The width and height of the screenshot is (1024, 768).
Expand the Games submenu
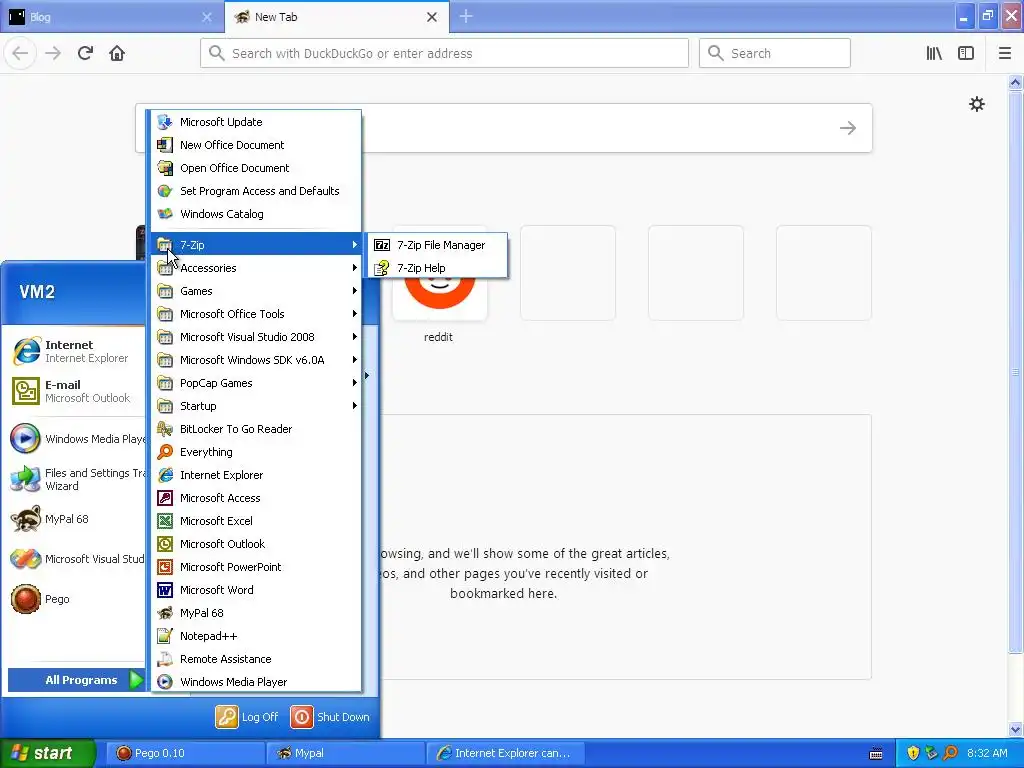(x=256, y=291)
